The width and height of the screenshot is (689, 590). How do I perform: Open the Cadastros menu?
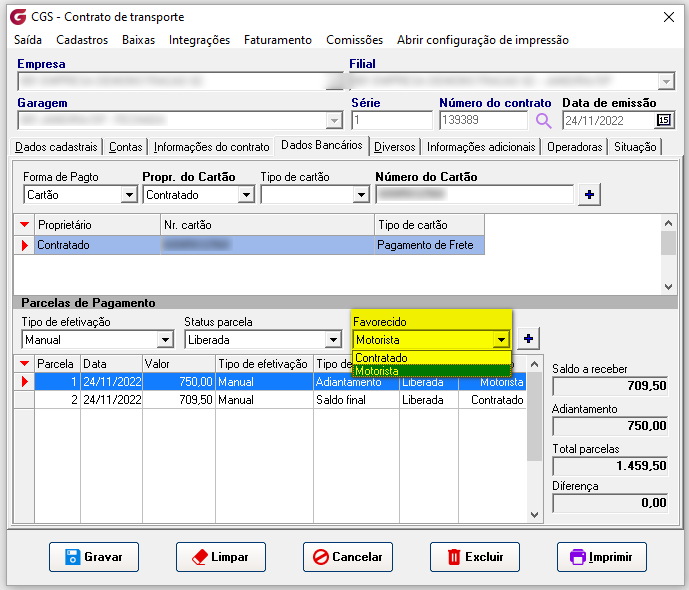(82, 40)
